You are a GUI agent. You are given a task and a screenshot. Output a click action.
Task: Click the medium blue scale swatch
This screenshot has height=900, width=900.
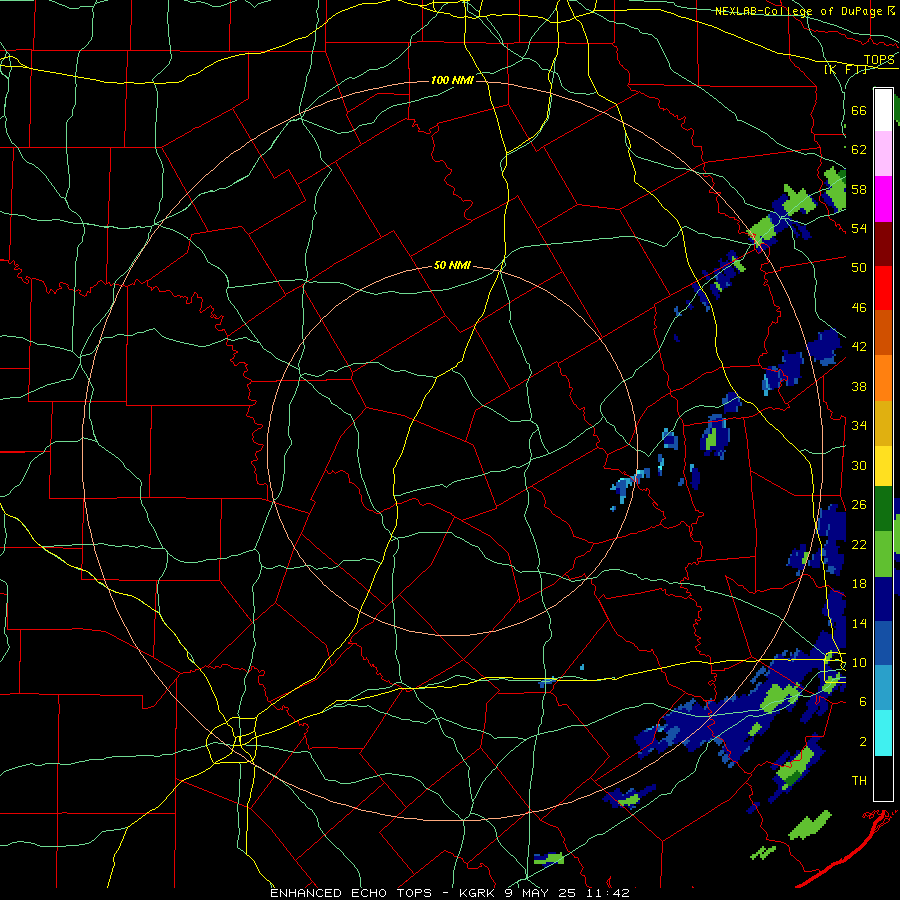pos(883,643)
